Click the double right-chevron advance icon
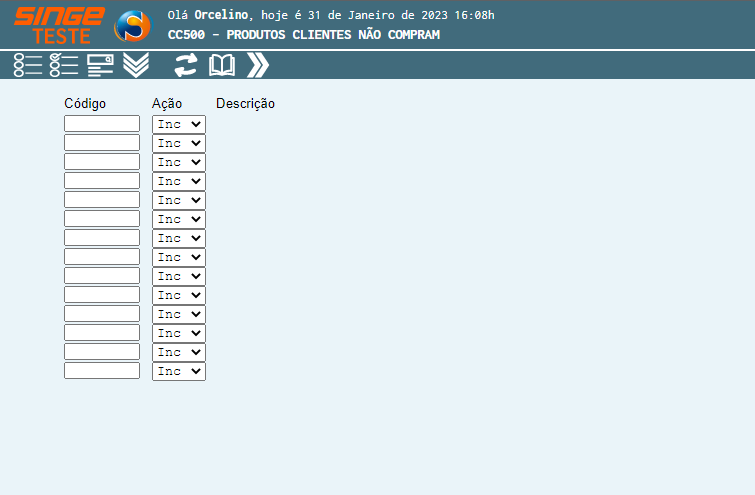The height and width of the screenshot is (495, 755). point(258,66)
